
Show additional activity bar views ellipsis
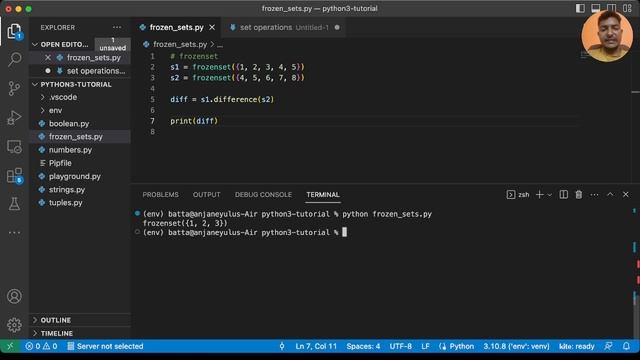tap(14, 233)
